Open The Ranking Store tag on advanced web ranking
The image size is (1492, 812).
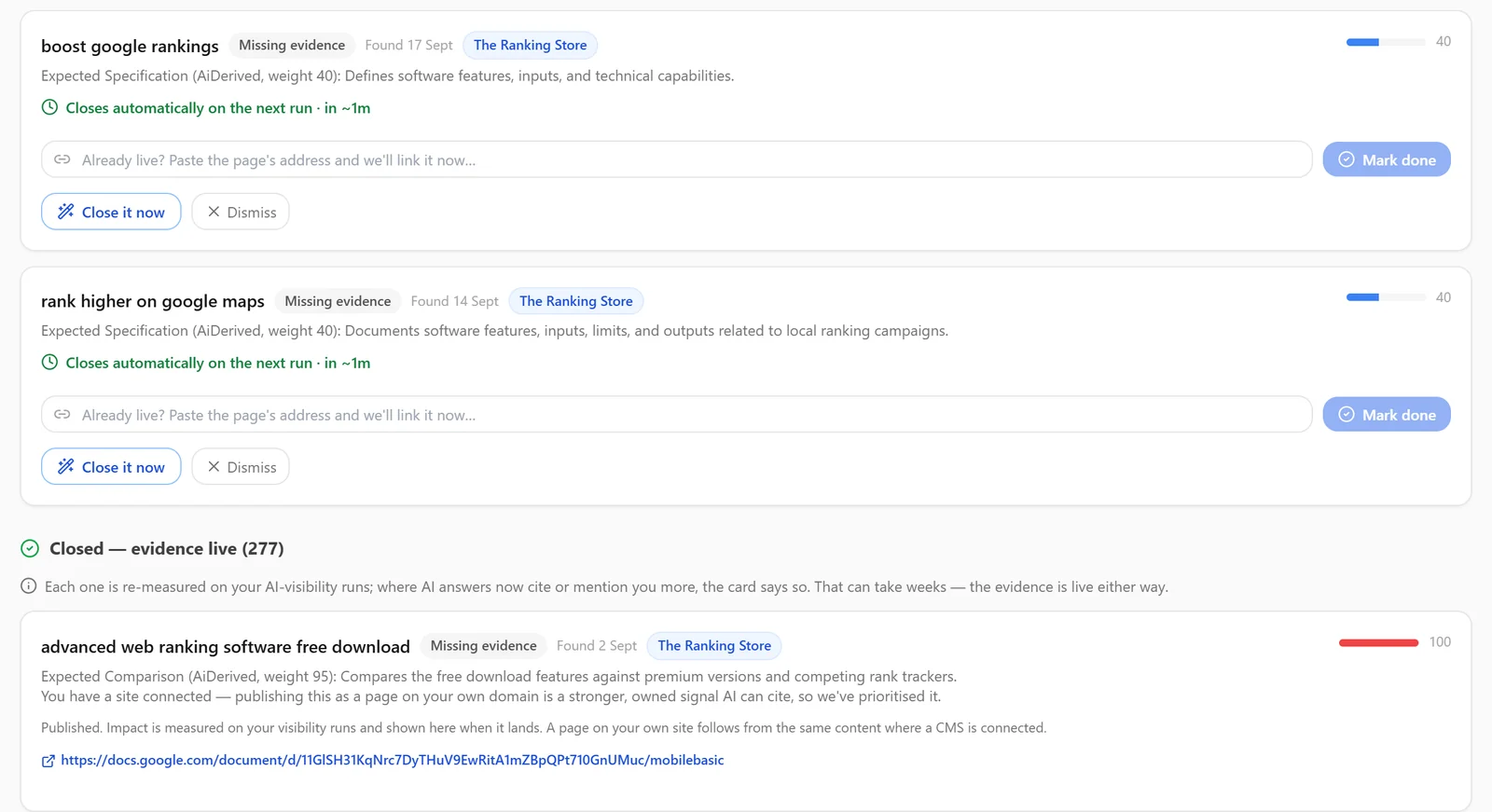[x=714, y=645]
